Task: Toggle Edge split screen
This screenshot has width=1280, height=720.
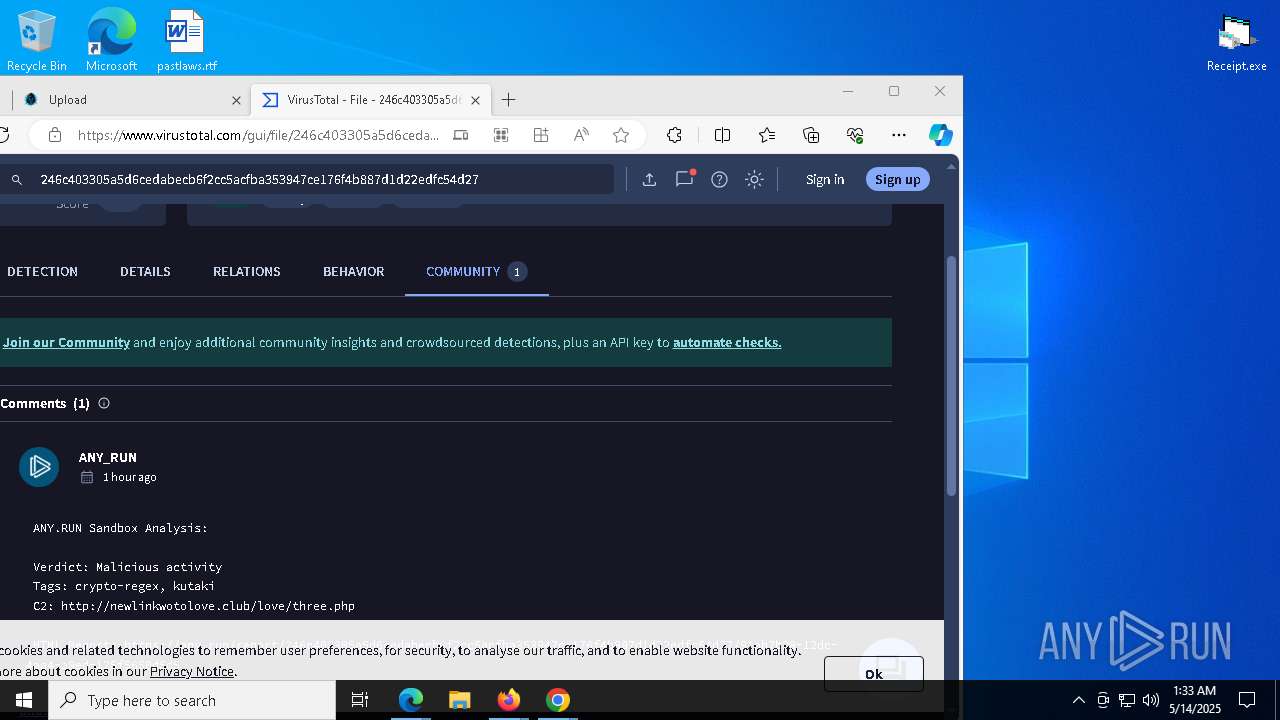Action: (722, 135)
